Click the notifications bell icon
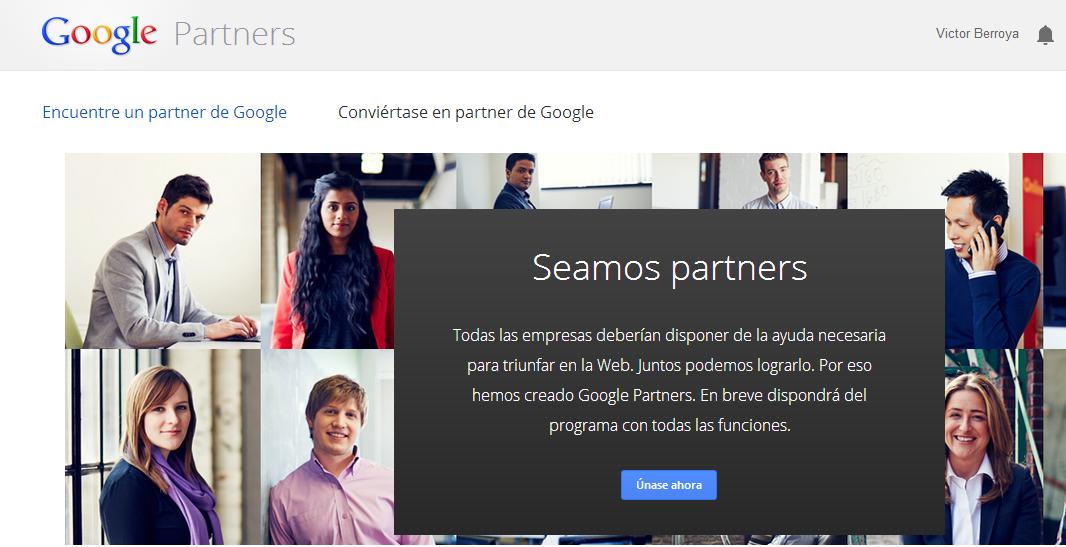Viewport: 1066px width, 547px height. point(1045,35)
